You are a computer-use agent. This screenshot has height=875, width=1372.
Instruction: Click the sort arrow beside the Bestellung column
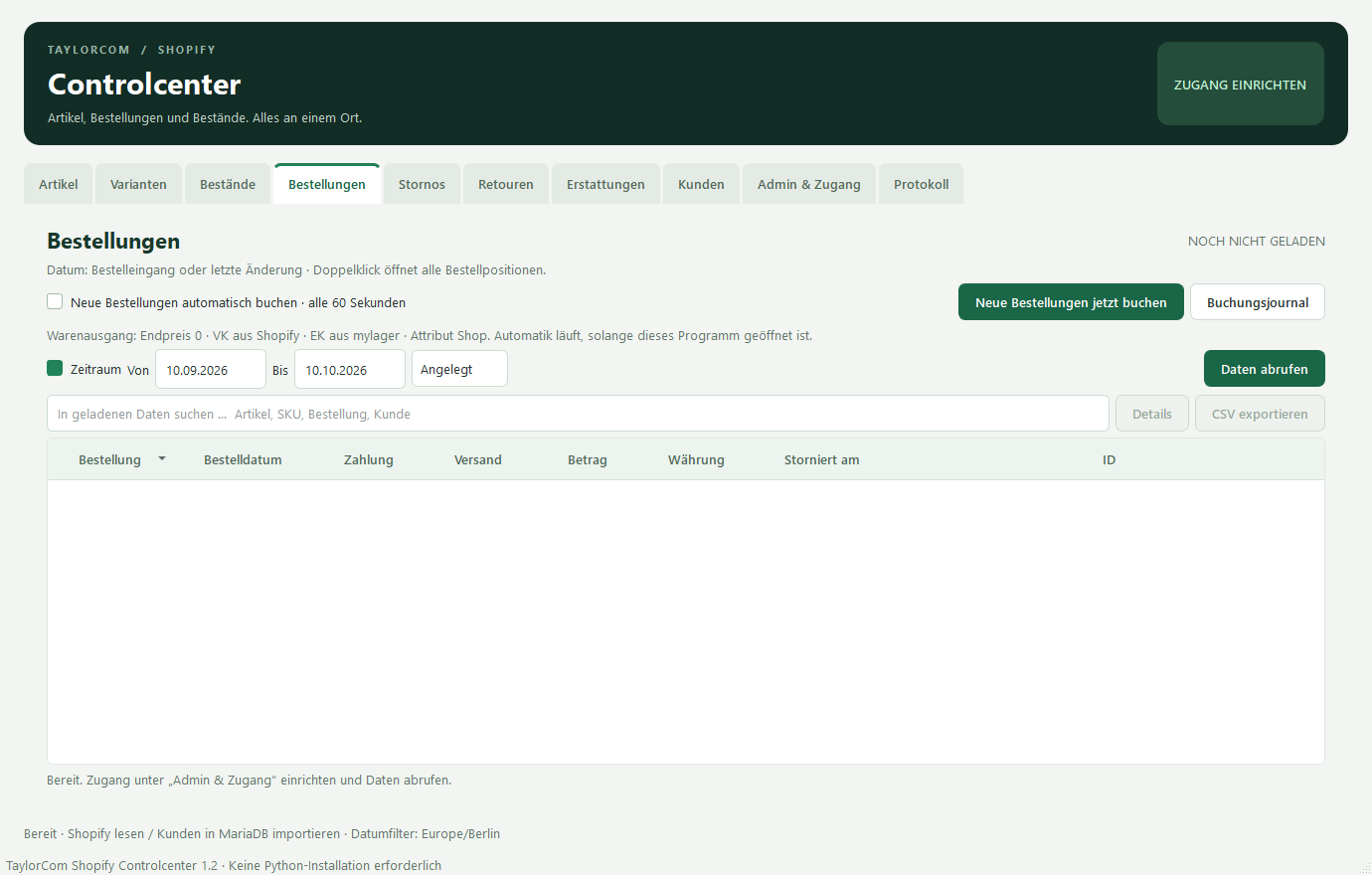162,458
